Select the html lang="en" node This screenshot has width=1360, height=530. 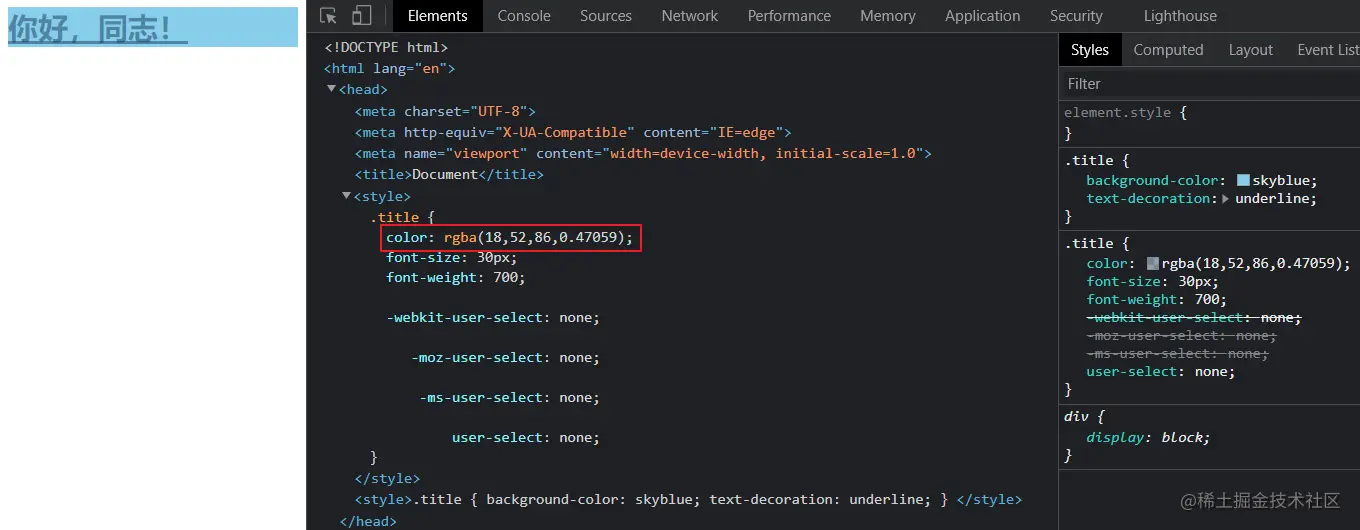pos(390,69)
